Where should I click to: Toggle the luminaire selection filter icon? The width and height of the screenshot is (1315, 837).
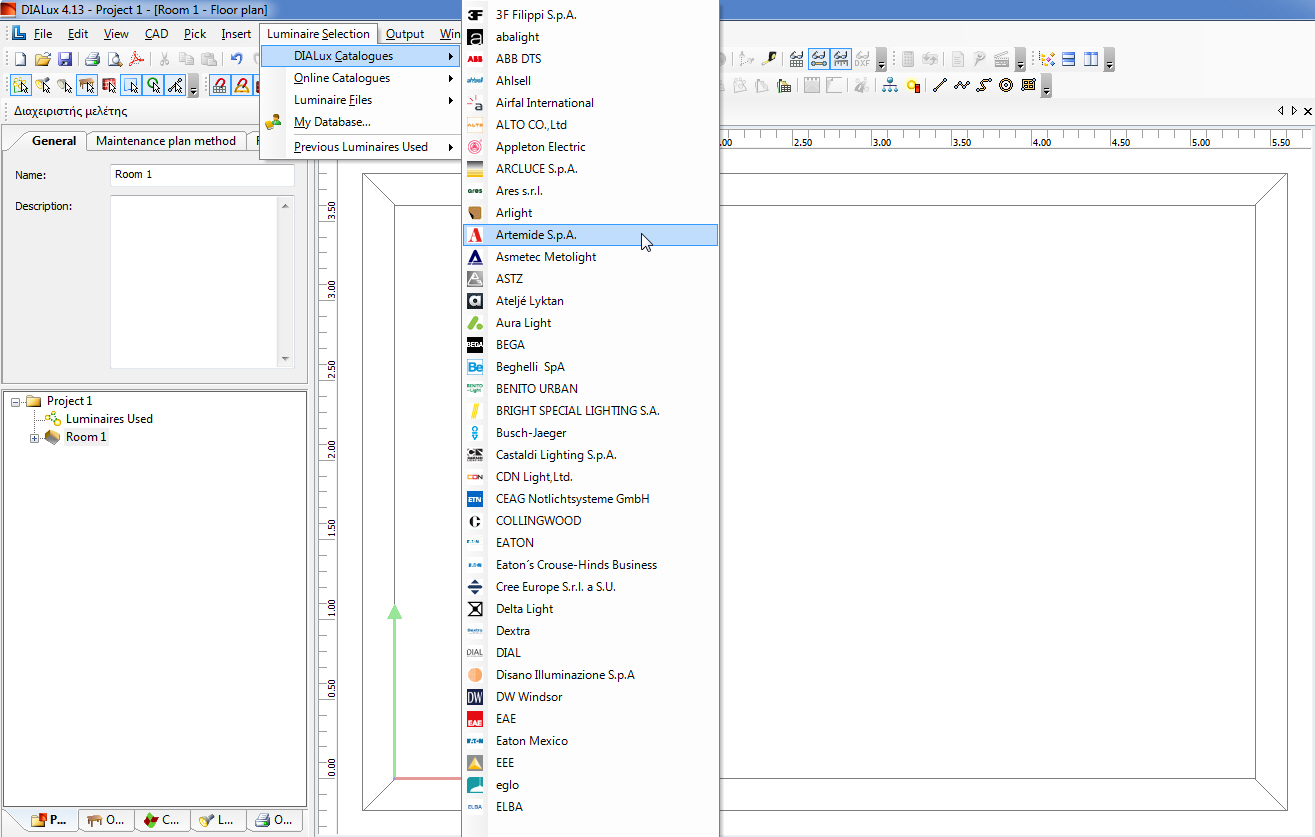pyautogui.click(x=42, y=85)
